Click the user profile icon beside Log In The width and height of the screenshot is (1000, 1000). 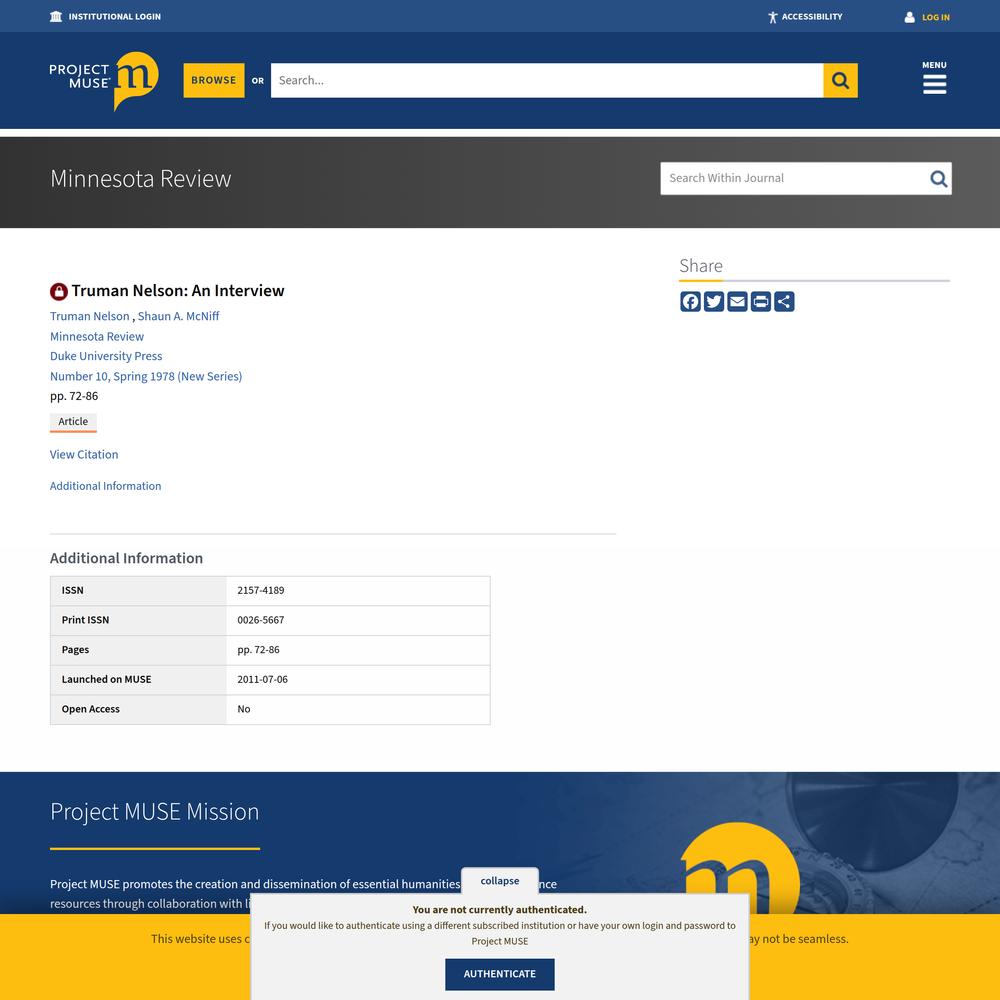(x=909, y=17)
